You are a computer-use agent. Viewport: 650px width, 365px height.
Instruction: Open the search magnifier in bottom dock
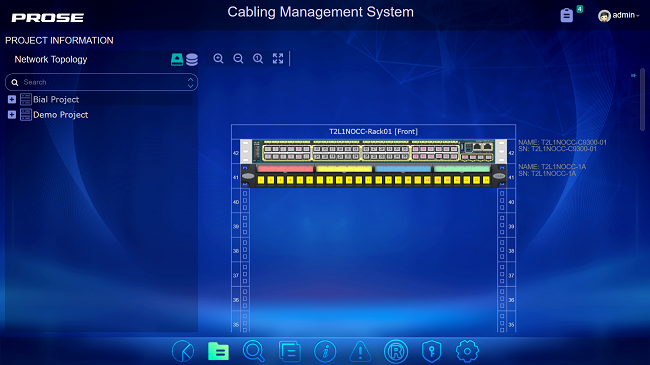pos(253,351)
